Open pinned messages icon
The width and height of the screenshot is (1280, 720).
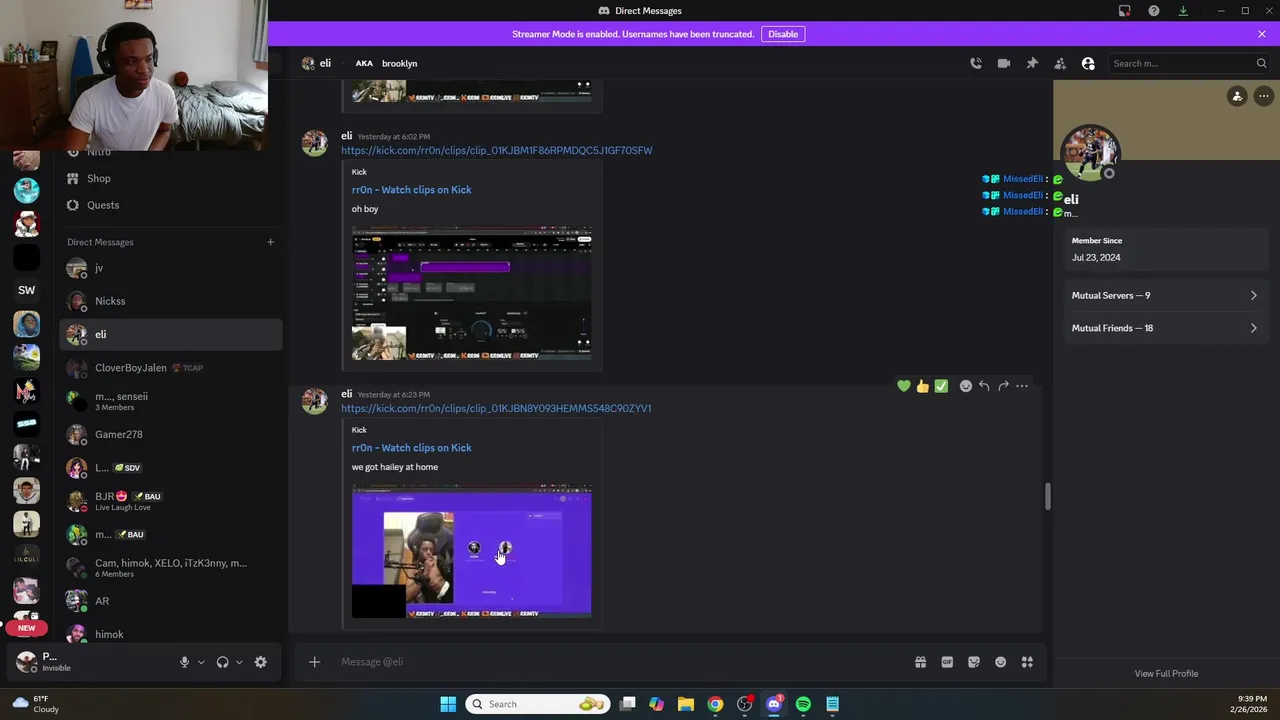click(1032, 63)
